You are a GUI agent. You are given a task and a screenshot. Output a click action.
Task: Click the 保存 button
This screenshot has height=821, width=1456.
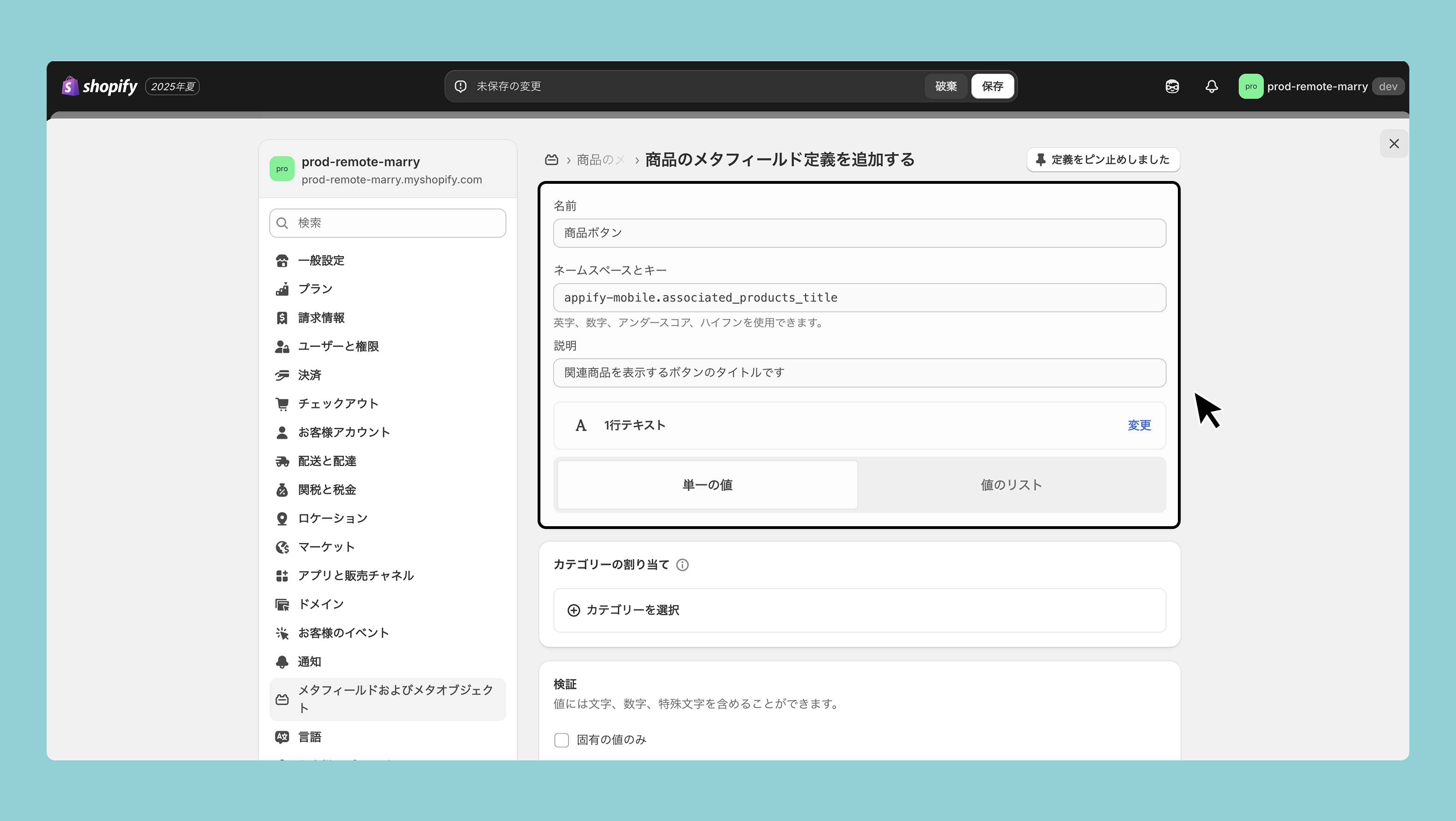(x=992, y=86)
